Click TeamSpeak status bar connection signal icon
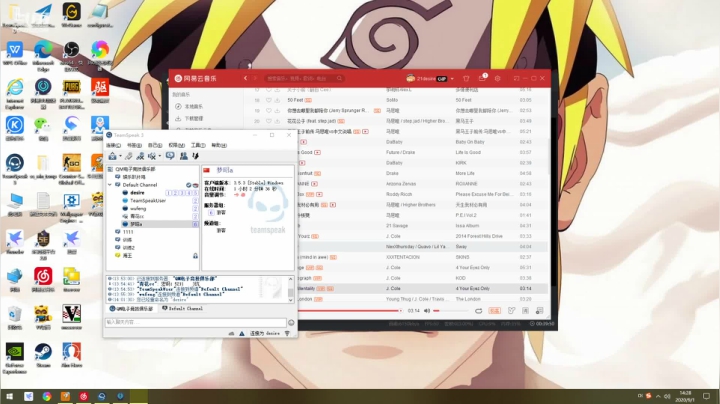 tap(287, 334)
